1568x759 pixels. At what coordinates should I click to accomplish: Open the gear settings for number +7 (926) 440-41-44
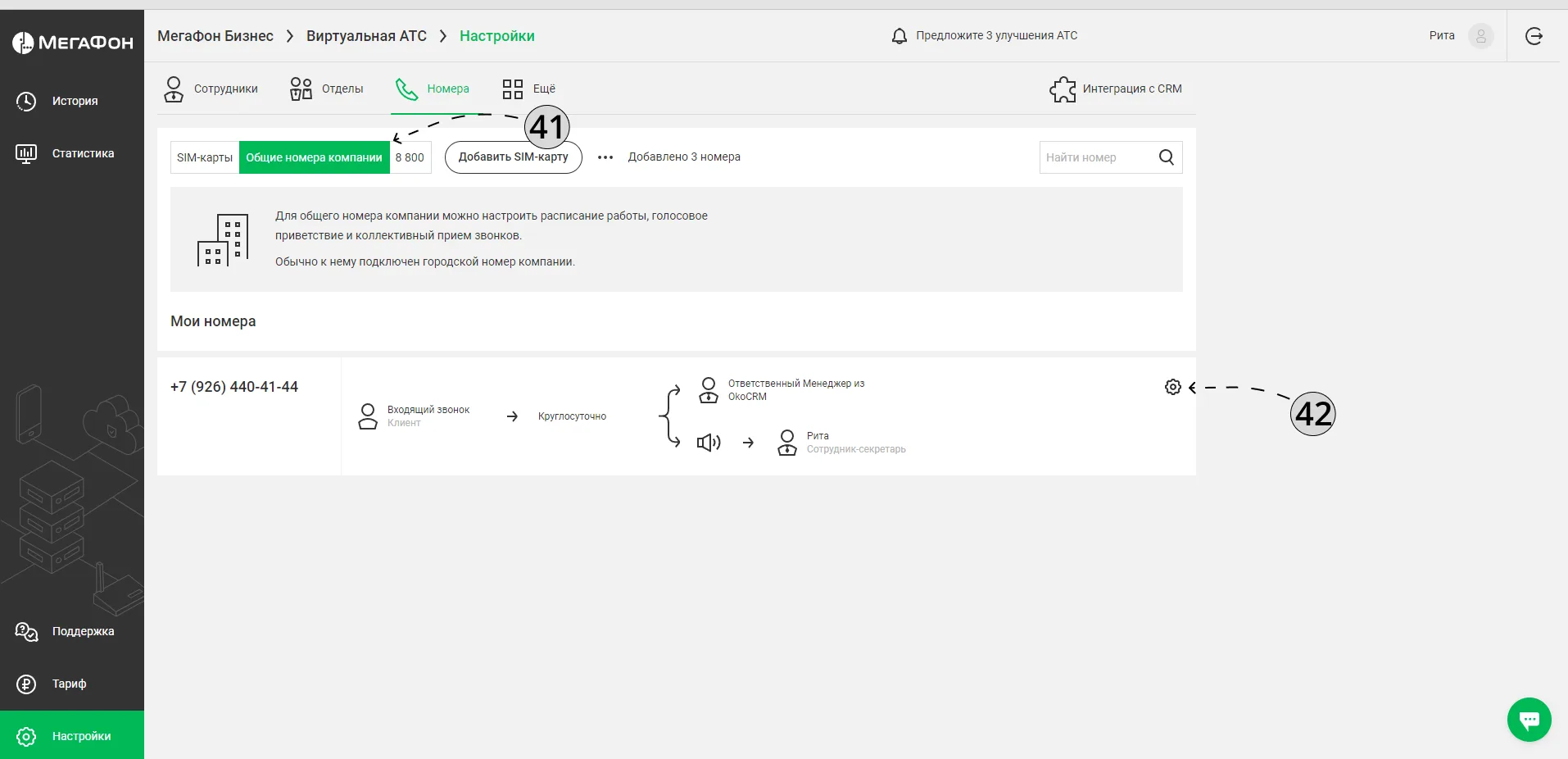[x=1172, y=387]
